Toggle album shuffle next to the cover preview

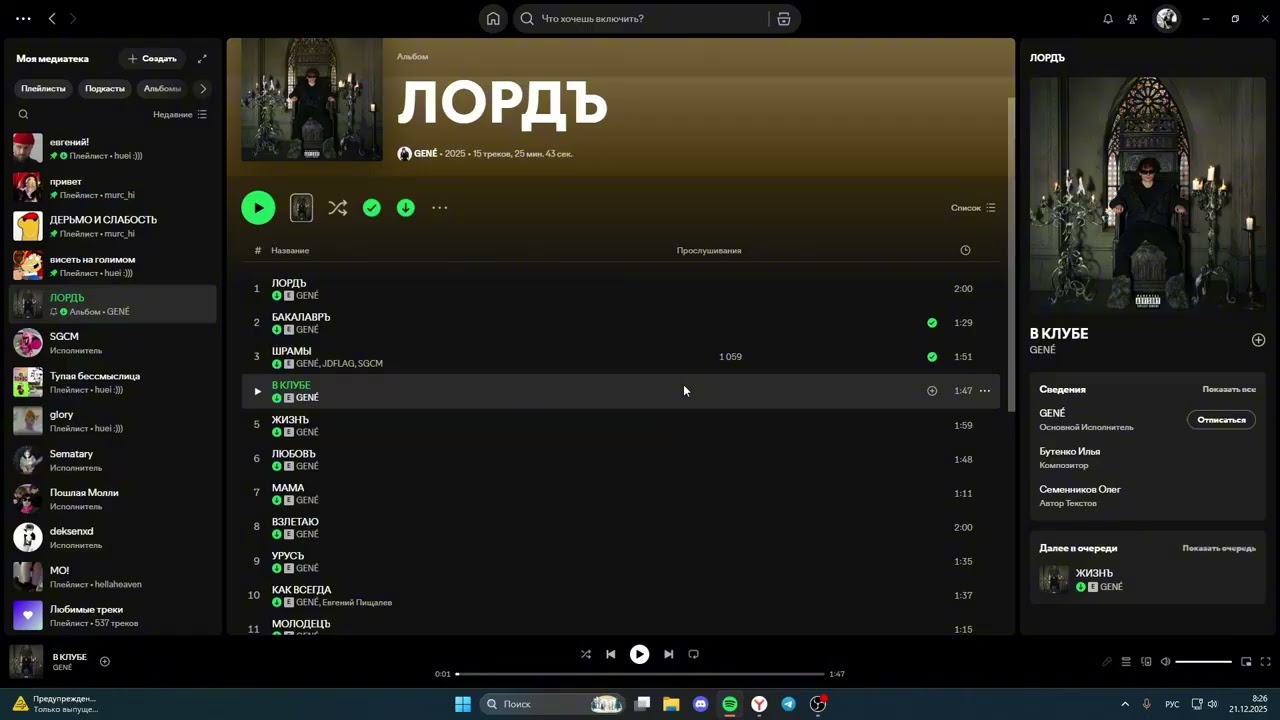[x=338, y=208]
